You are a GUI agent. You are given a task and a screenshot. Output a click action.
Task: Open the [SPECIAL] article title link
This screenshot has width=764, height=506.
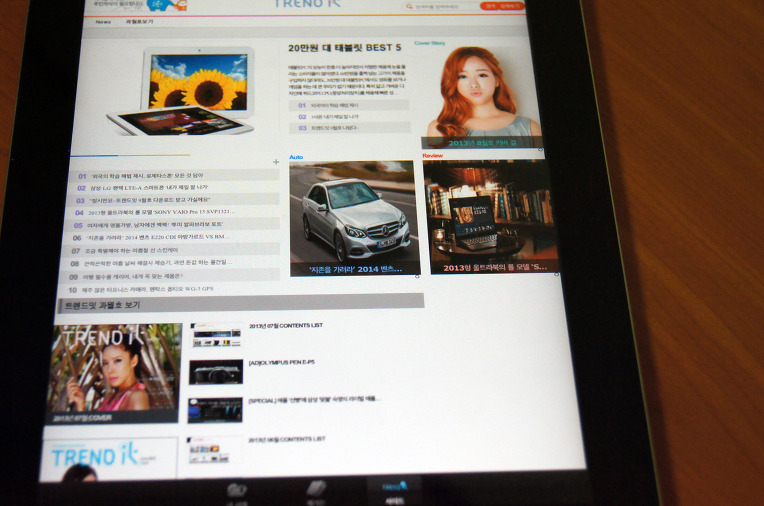point(314,400)
